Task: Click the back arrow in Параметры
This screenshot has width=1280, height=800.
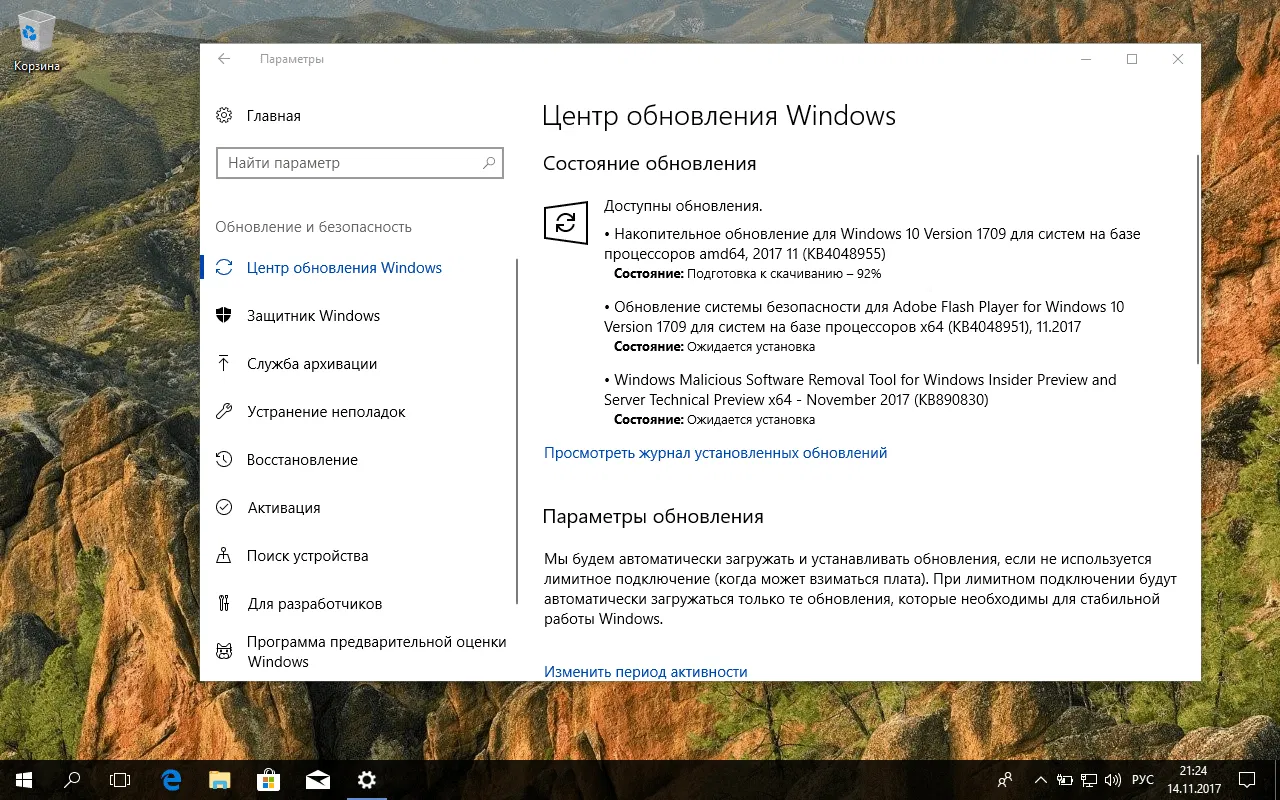Action: 224,59
